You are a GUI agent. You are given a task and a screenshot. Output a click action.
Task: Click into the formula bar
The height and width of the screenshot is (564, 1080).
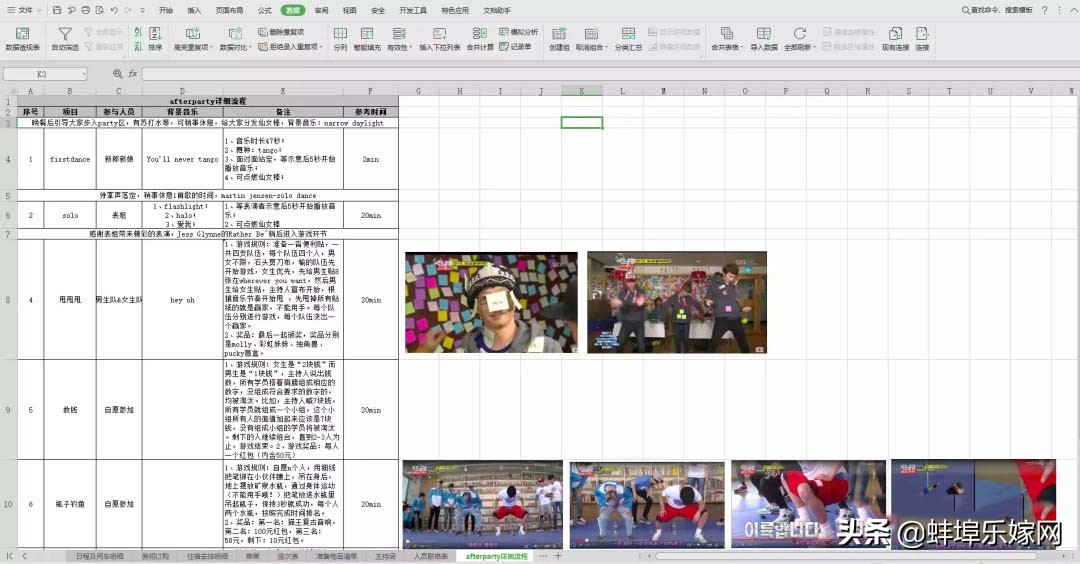tap(610, 74)
